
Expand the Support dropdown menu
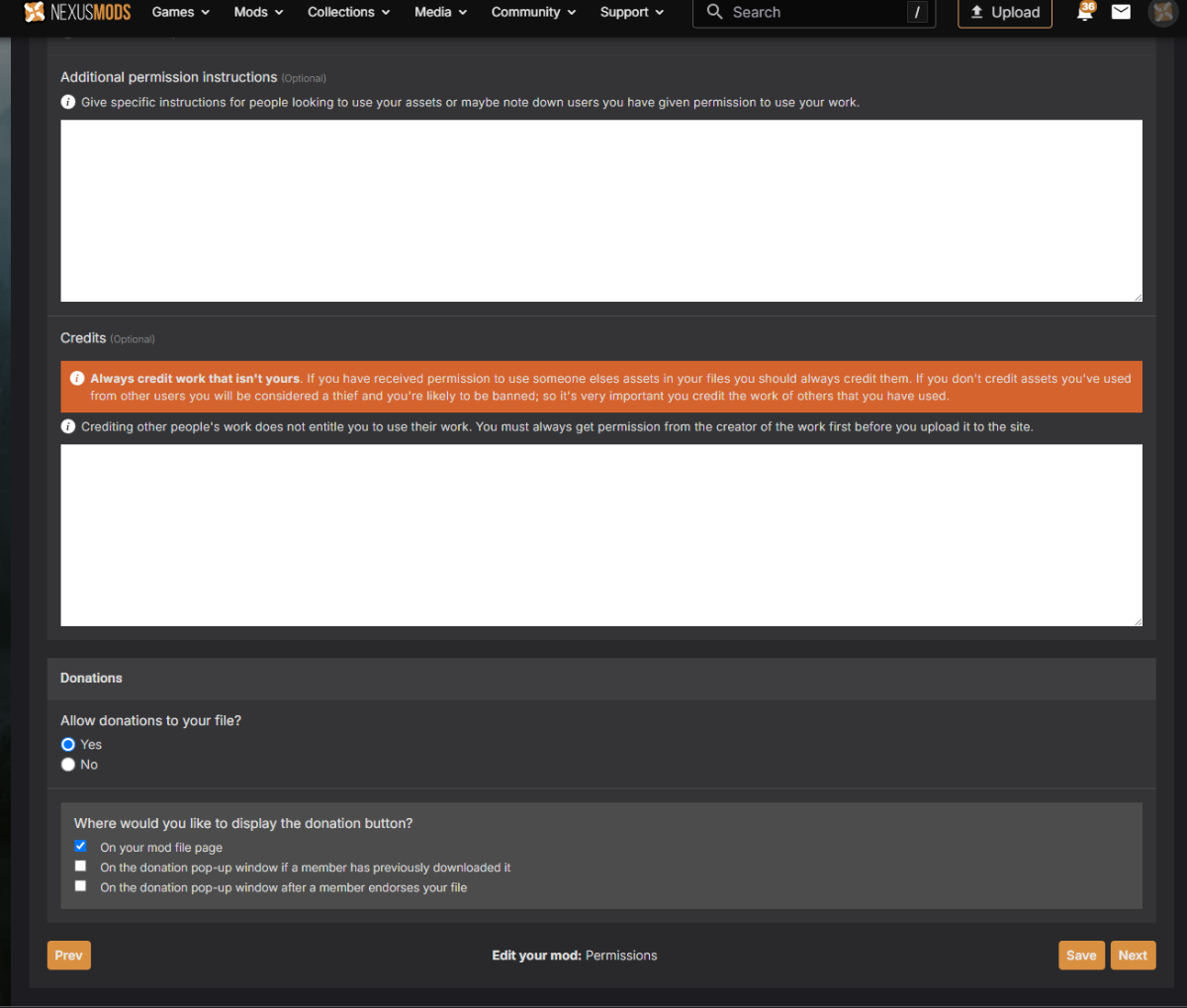[632, 12]
